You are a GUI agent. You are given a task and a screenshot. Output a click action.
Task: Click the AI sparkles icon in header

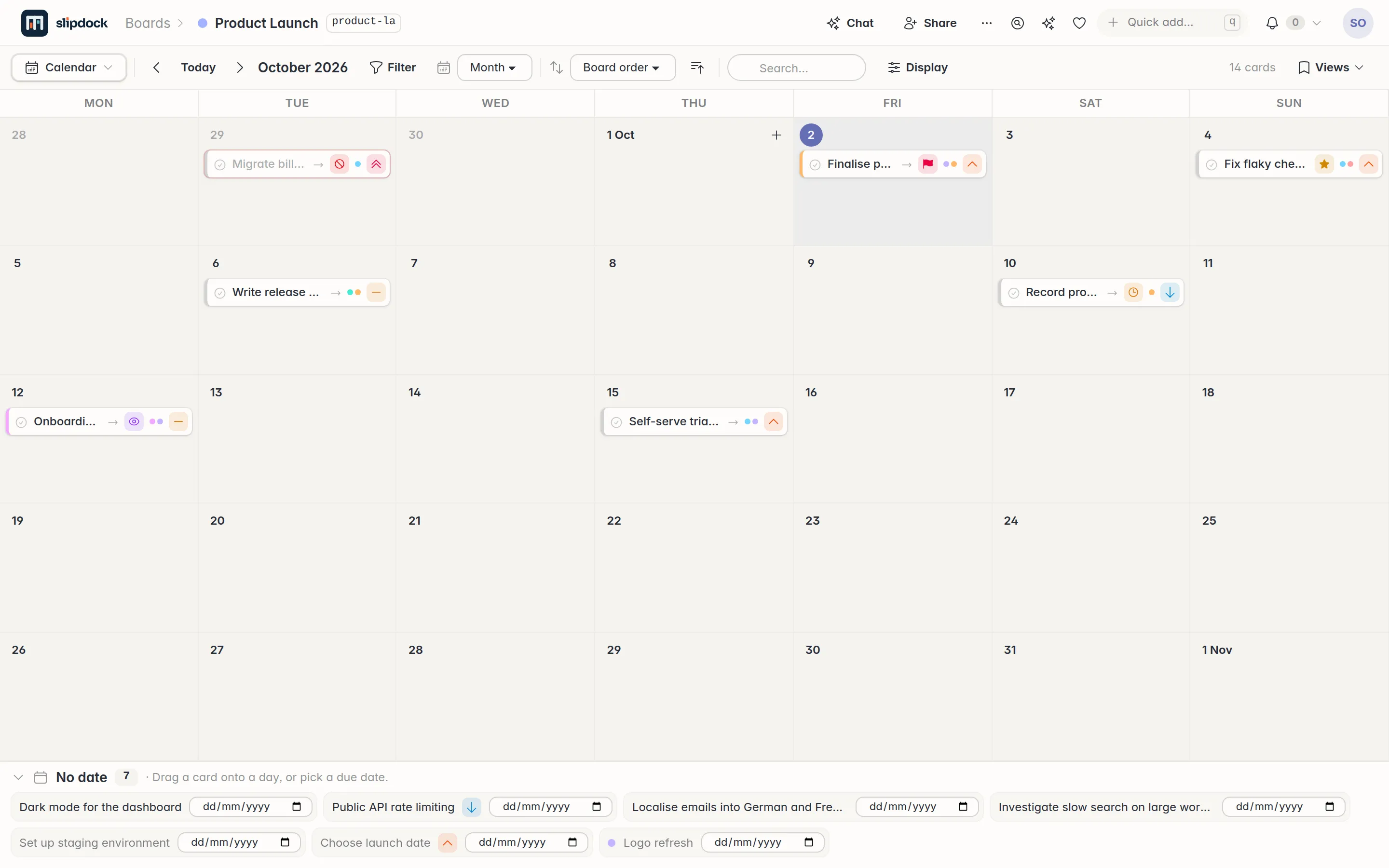pos(1049,23)
